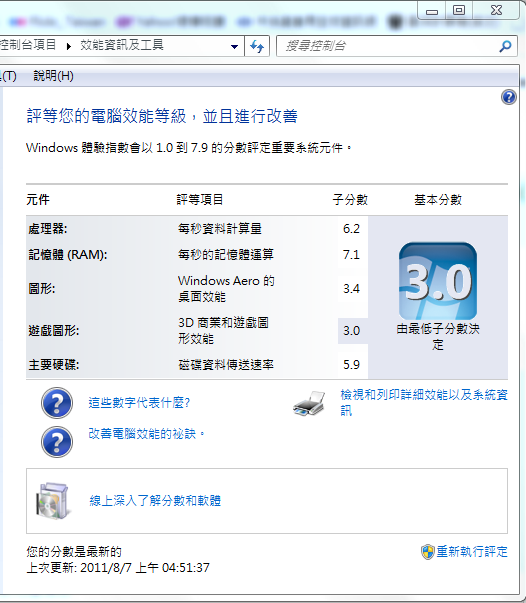Select the 控制台項目 breadcrumb item

[28, 45]
